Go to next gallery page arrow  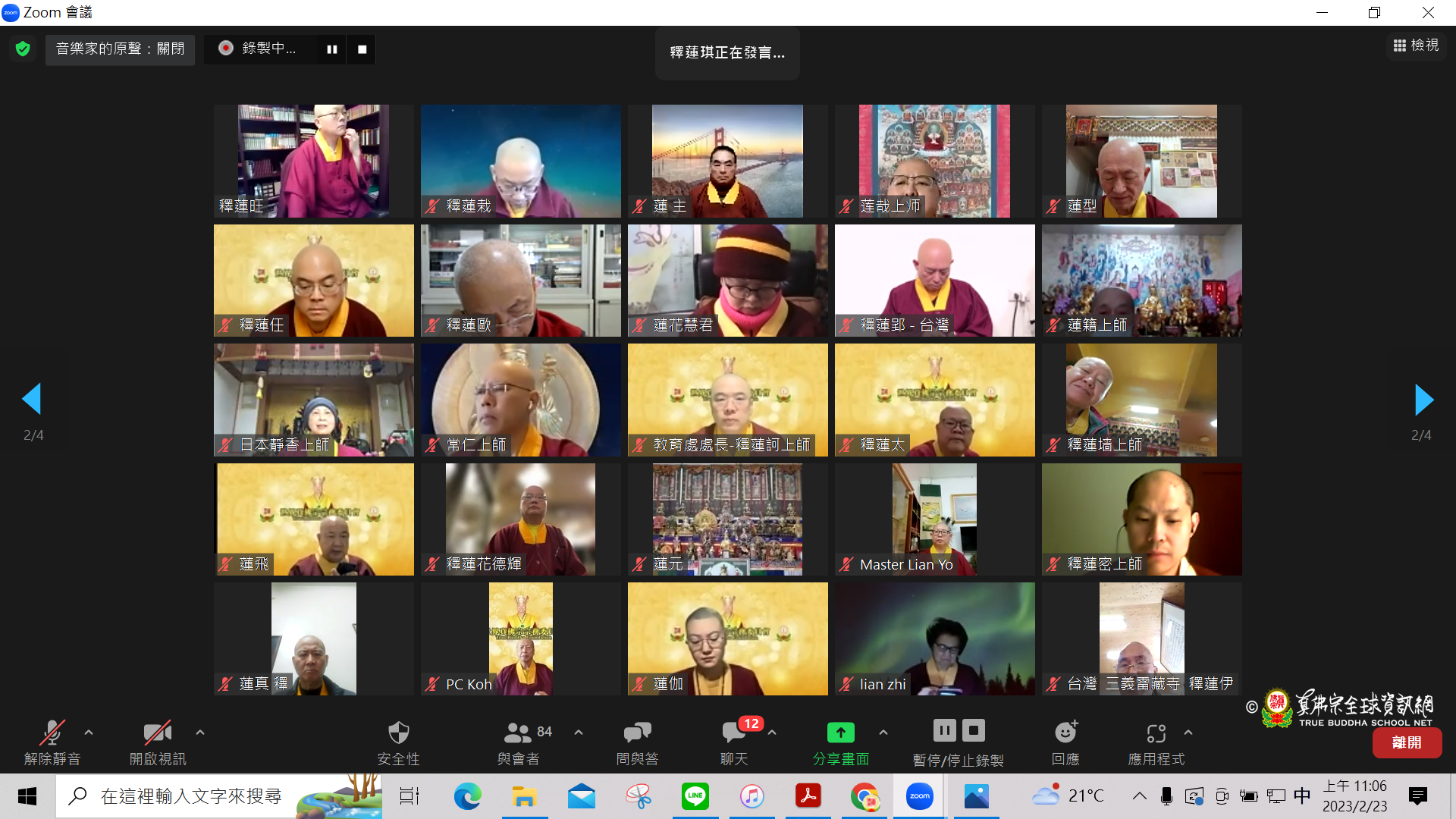[1423, 400]
